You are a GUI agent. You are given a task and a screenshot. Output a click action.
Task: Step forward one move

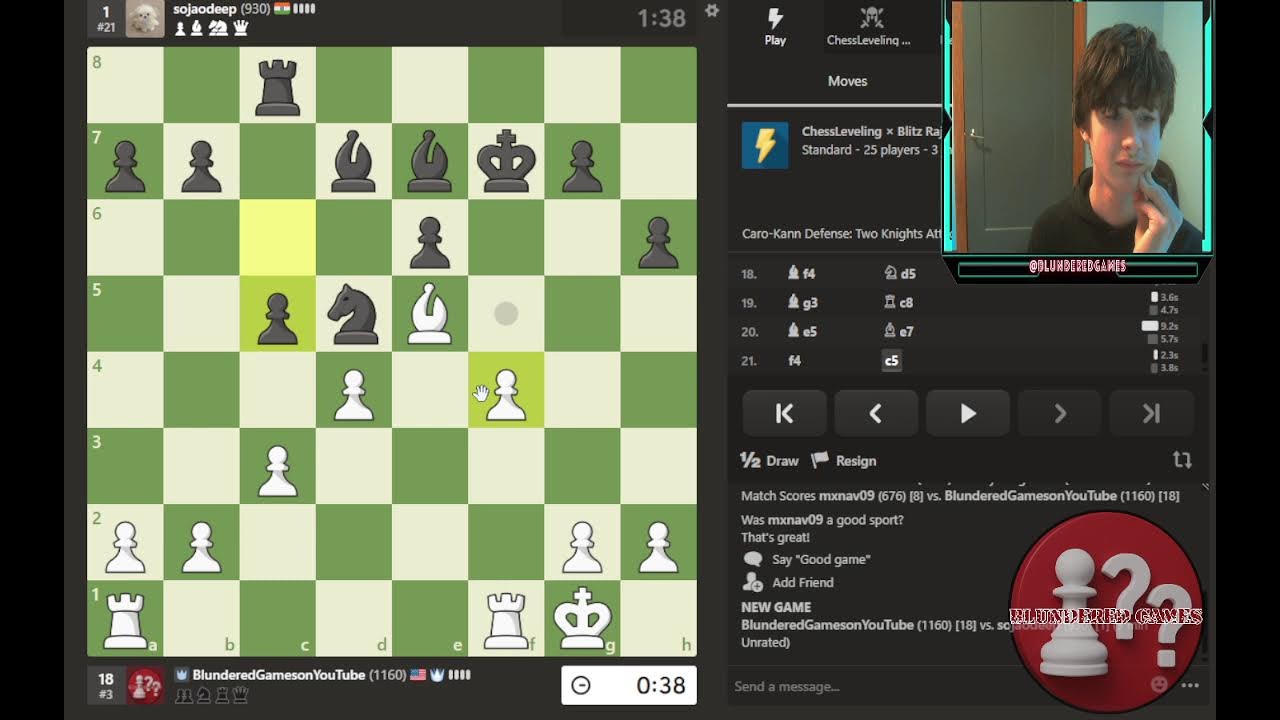(1060, 413)
